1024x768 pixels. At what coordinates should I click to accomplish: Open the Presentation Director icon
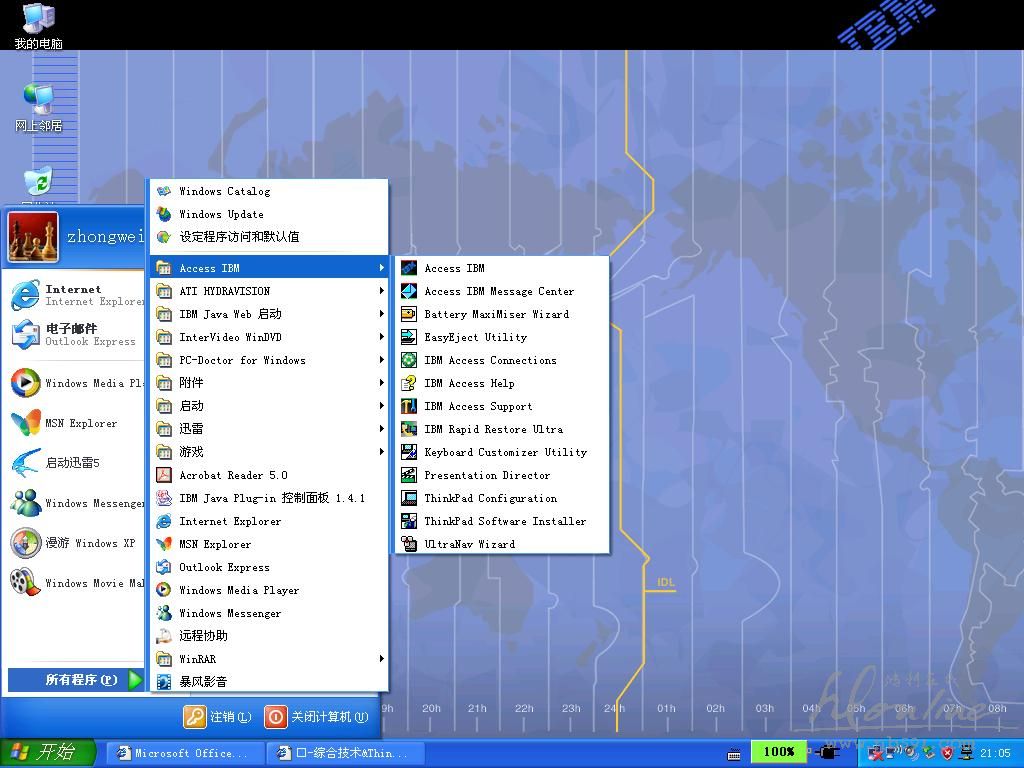408,475
